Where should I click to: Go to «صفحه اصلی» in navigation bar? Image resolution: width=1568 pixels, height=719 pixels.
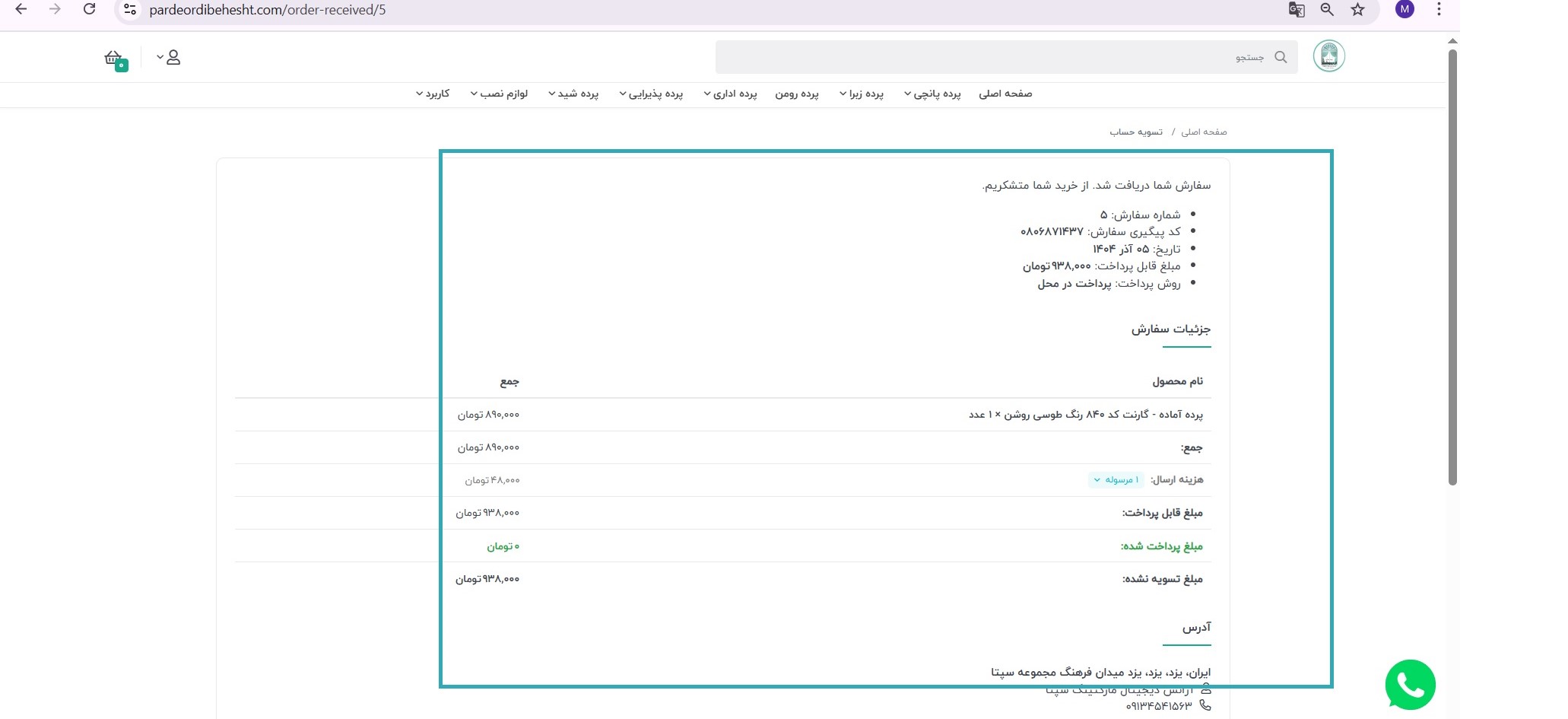coord(1005,94)
